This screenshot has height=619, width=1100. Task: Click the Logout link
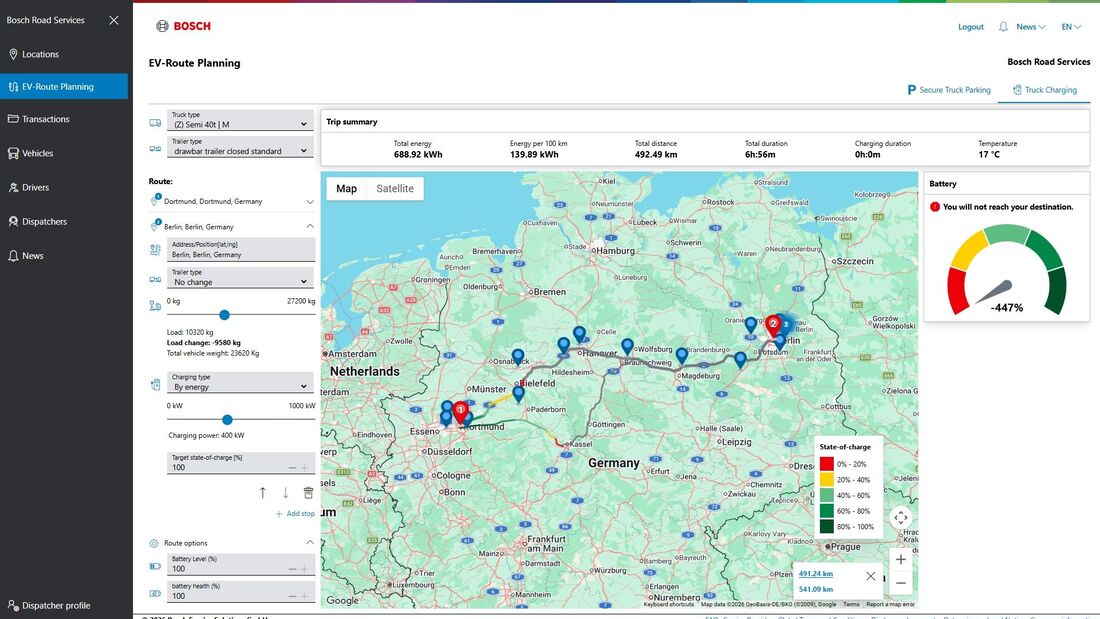(970, 27)
